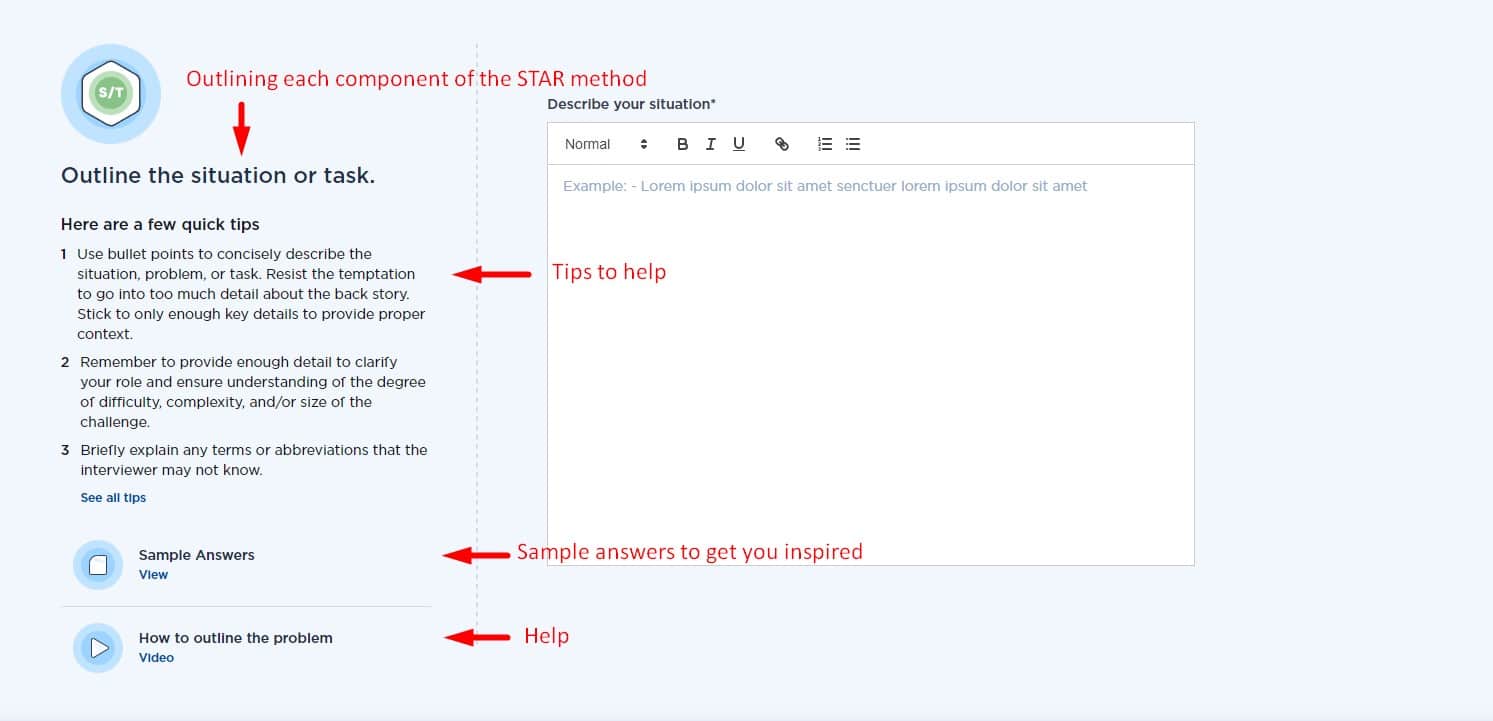Viewport: 1493px width, 721px height.
Task: Select the Sample Answers label
Action: 196,554
